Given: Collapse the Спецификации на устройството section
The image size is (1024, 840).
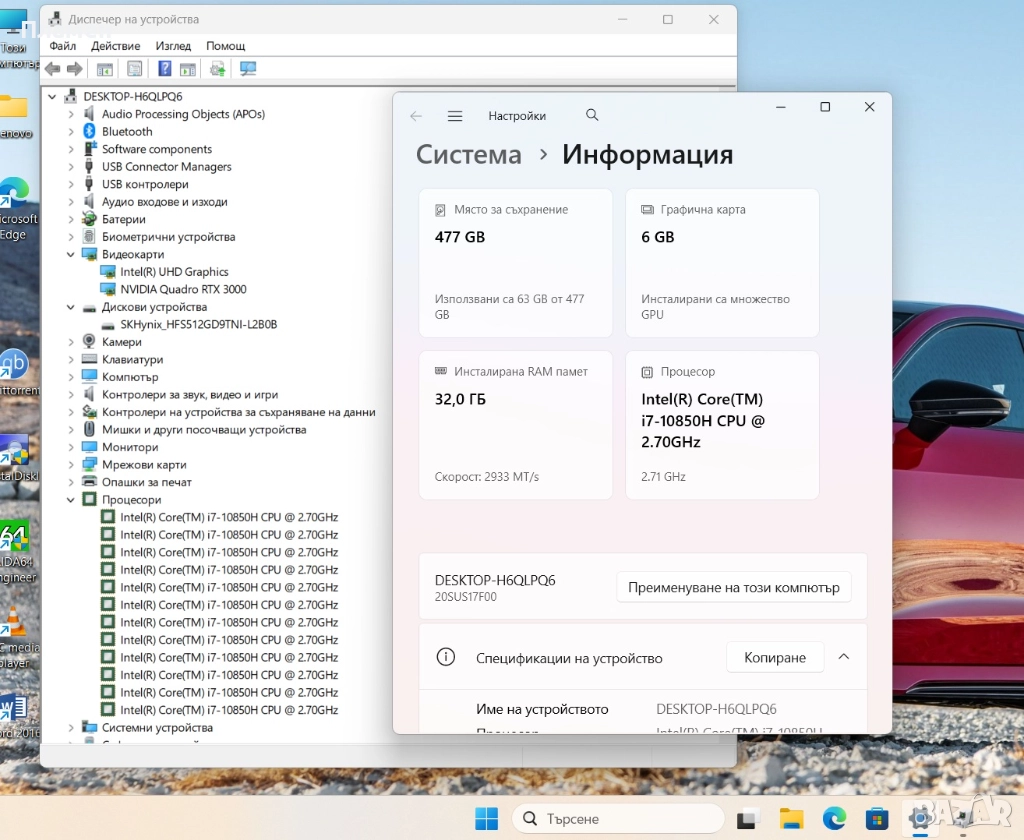Looking at the screenshot, I should point(843,657).
